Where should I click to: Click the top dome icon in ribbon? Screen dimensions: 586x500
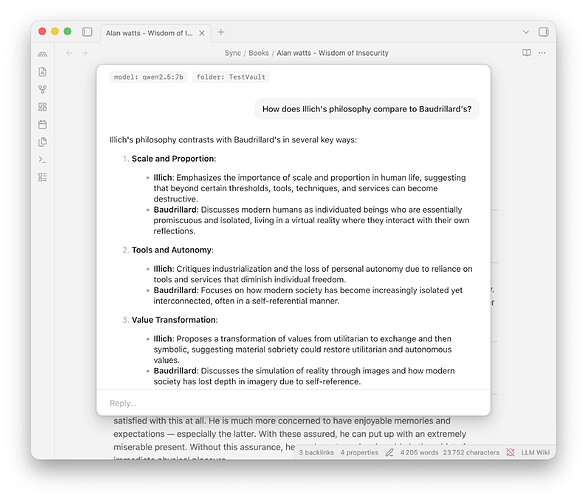pos(43,55)
